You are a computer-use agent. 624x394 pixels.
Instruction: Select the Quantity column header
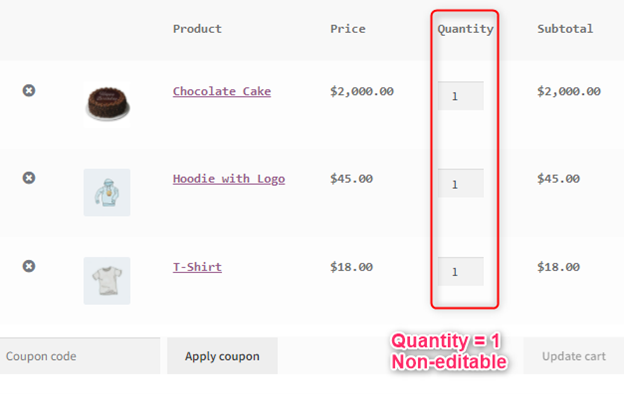[465, 29]
